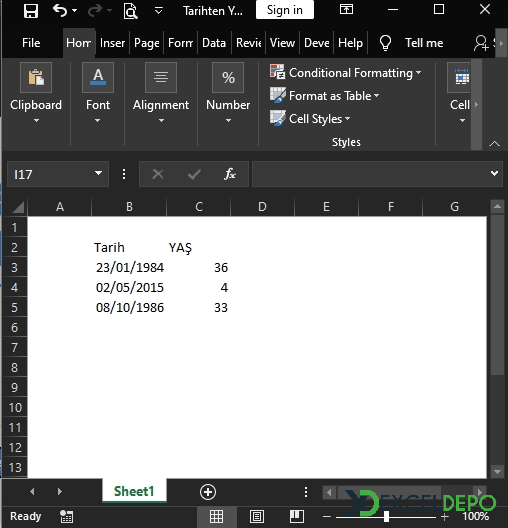This screenshot has width=508, height=528.
Task: Select the Normal view button
Action: [x=216, y=516]
